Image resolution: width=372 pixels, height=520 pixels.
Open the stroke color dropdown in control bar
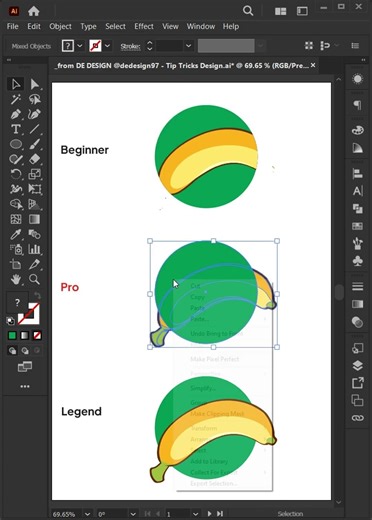tap(107, 46)
